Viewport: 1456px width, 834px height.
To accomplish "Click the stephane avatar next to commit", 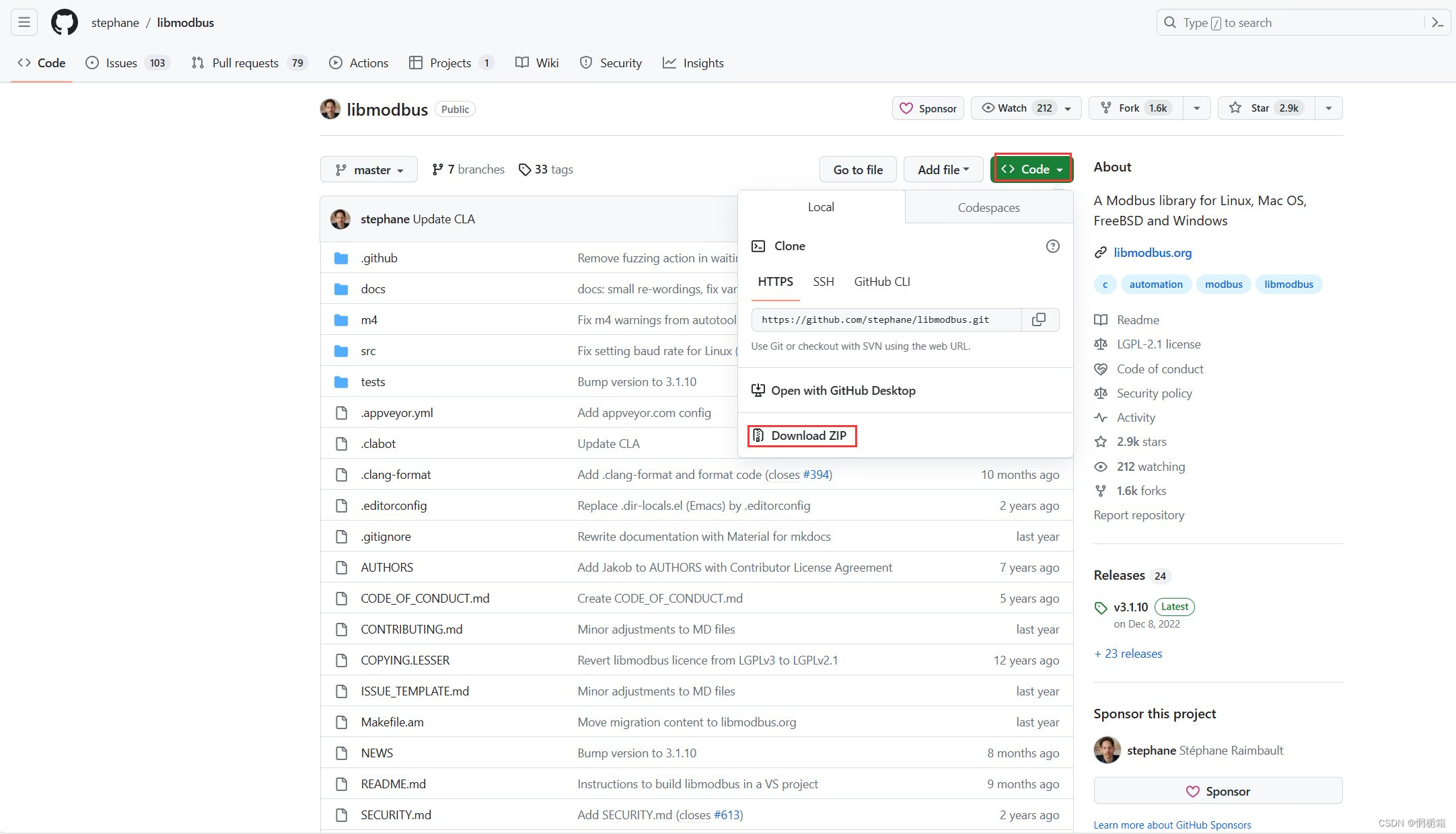I will 340,219.
